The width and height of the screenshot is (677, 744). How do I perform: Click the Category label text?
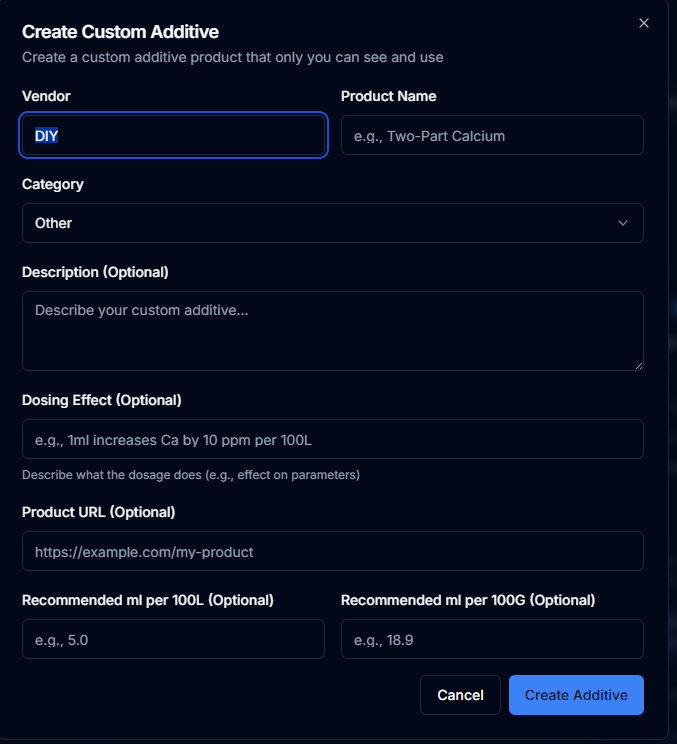pyautogui.click(x=53, y=184)
